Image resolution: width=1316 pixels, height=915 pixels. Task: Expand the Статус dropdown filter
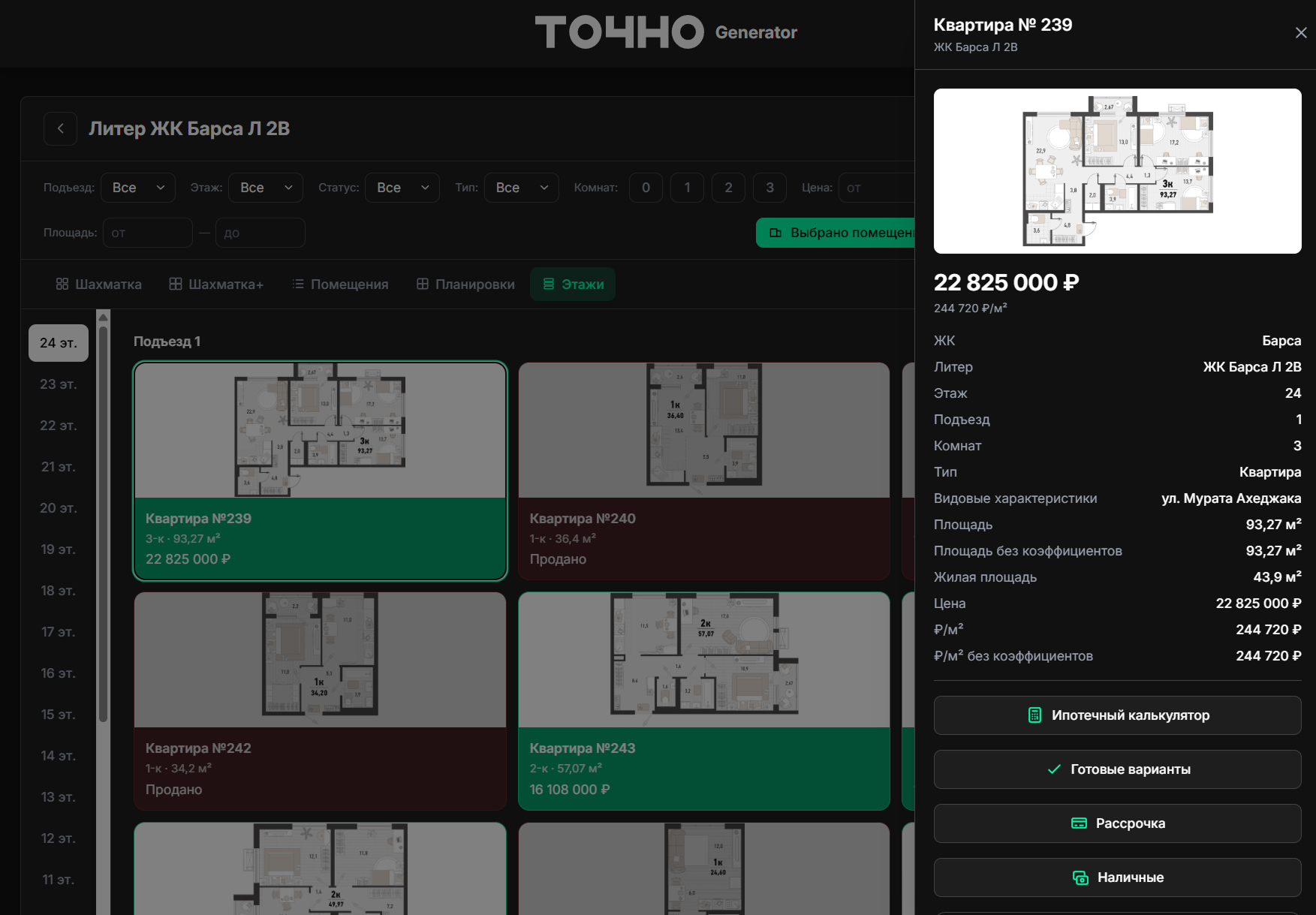click(402, 188)
